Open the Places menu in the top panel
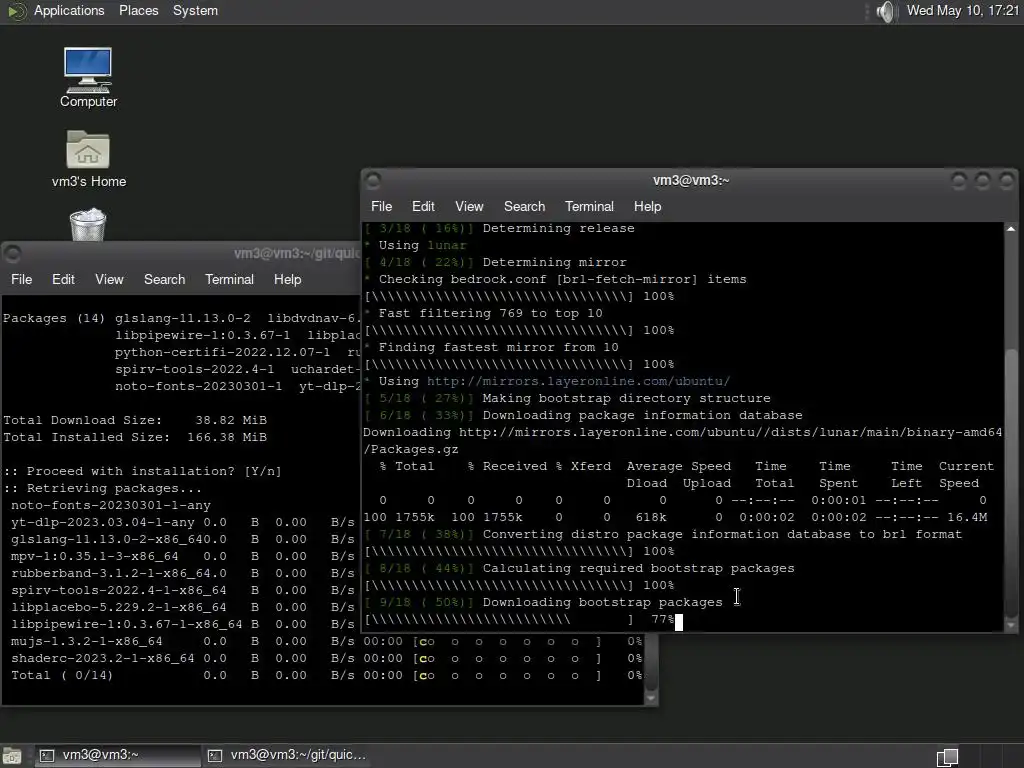This screenshot has height=768, width=1024. tap(138, 11)
